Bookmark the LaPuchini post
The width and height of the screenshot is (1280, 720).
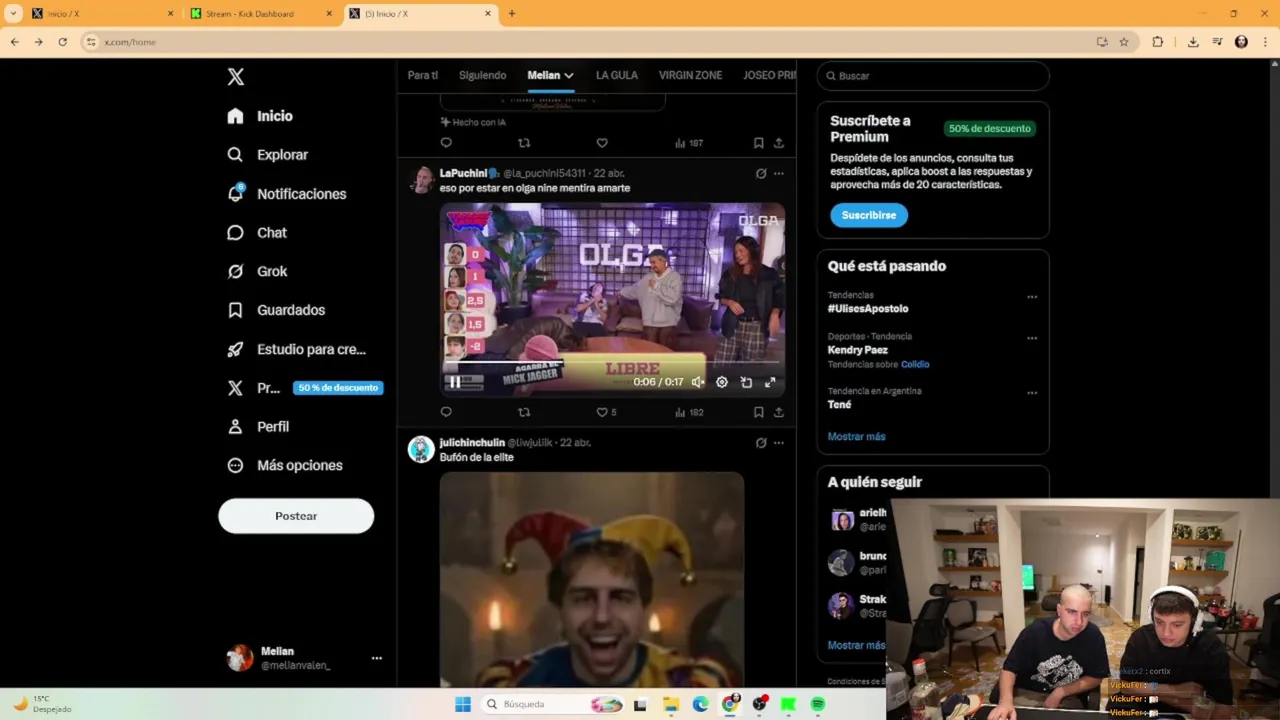pyautogui.click(x=758, y=412)
